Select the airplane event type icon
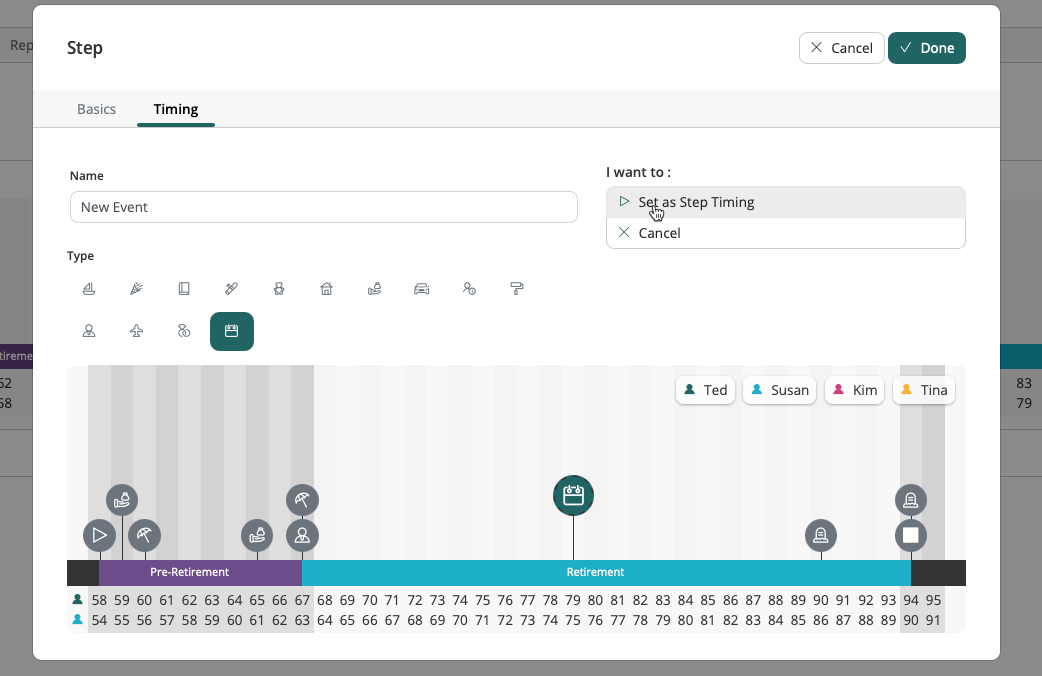1042x676 pixels. (136, 331)
